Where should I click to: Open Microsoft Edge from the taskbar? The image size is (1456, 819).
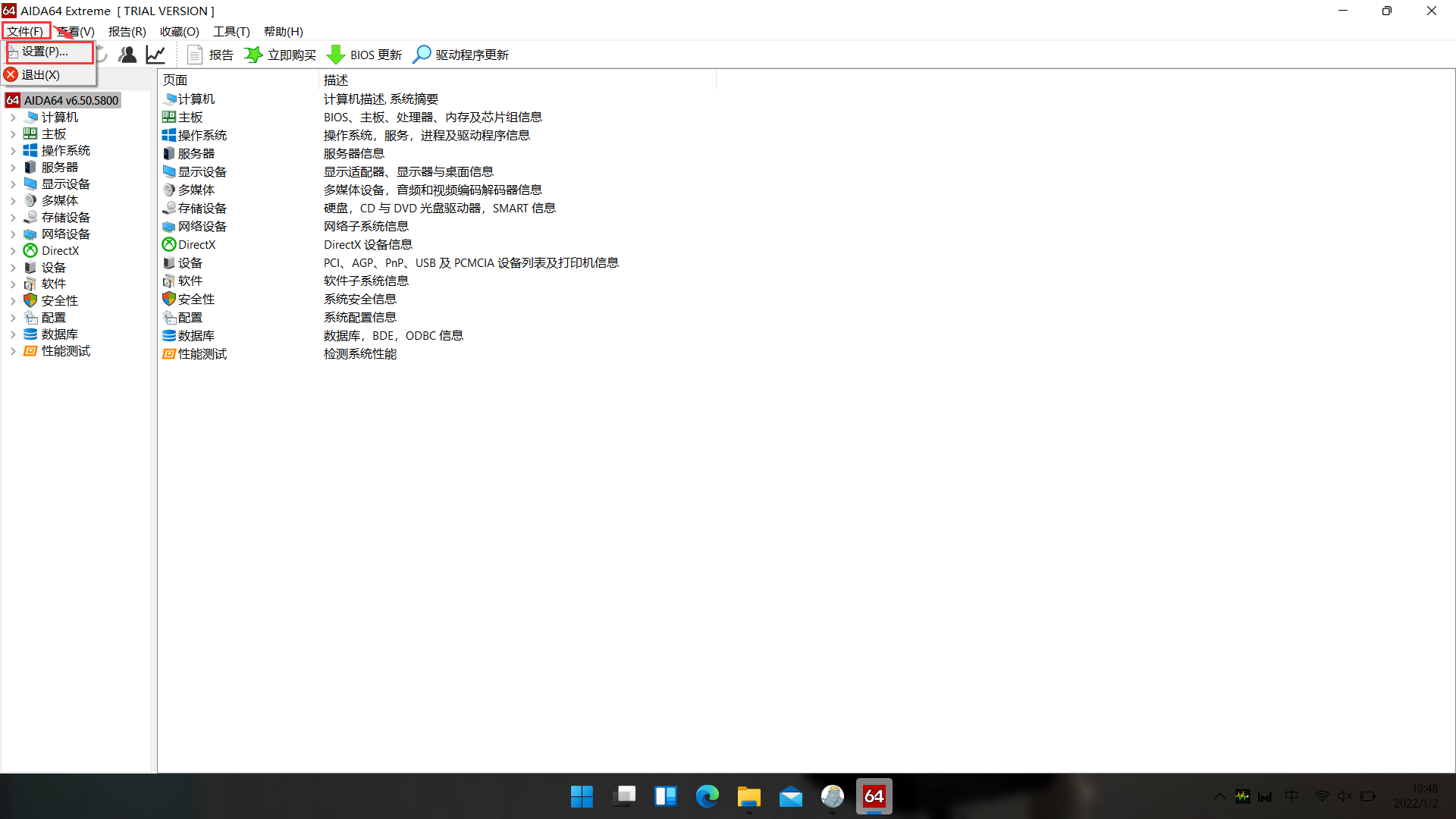pos(707,796)
